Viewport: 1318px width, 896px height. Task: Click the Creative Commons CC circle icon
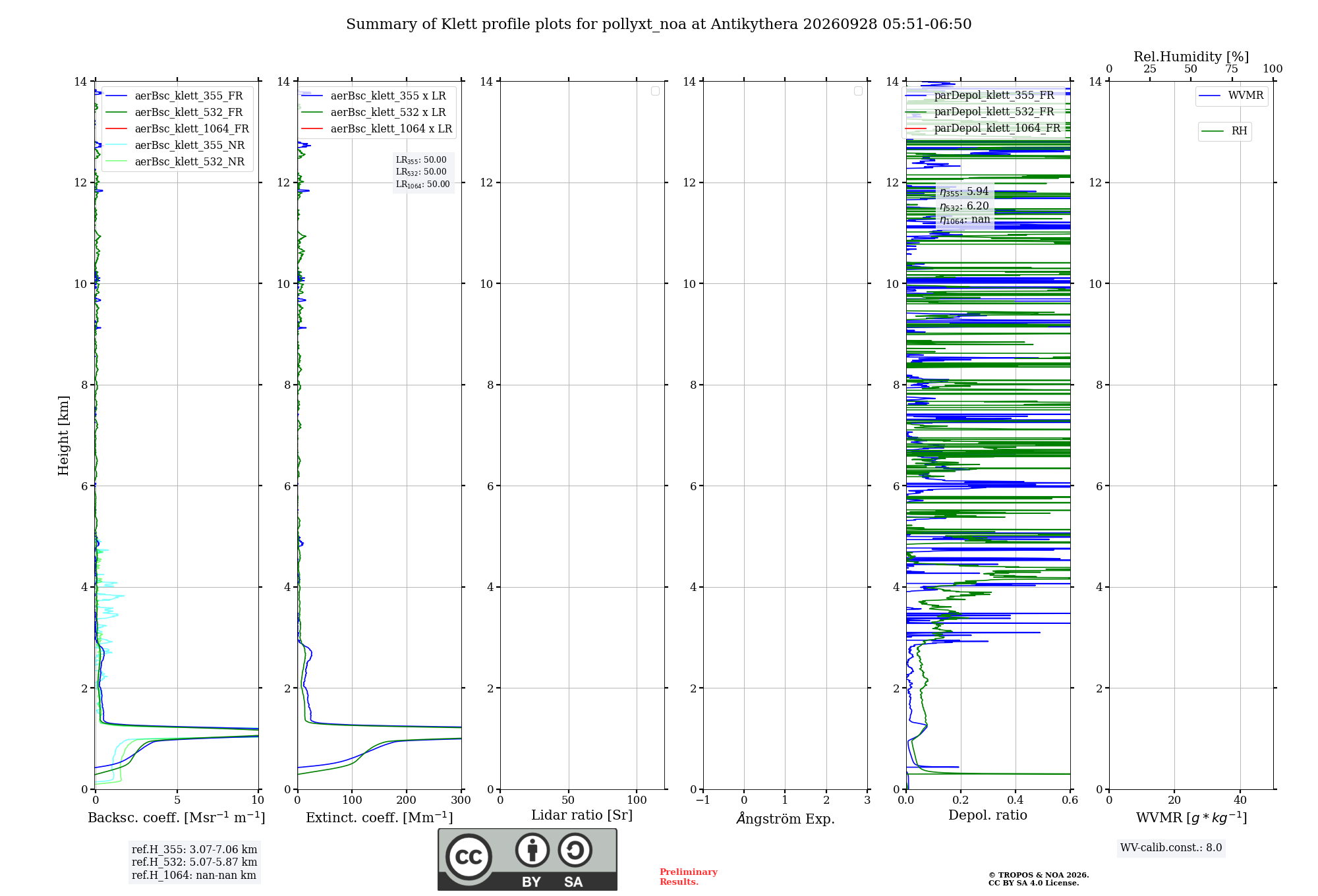coord(469,856)
